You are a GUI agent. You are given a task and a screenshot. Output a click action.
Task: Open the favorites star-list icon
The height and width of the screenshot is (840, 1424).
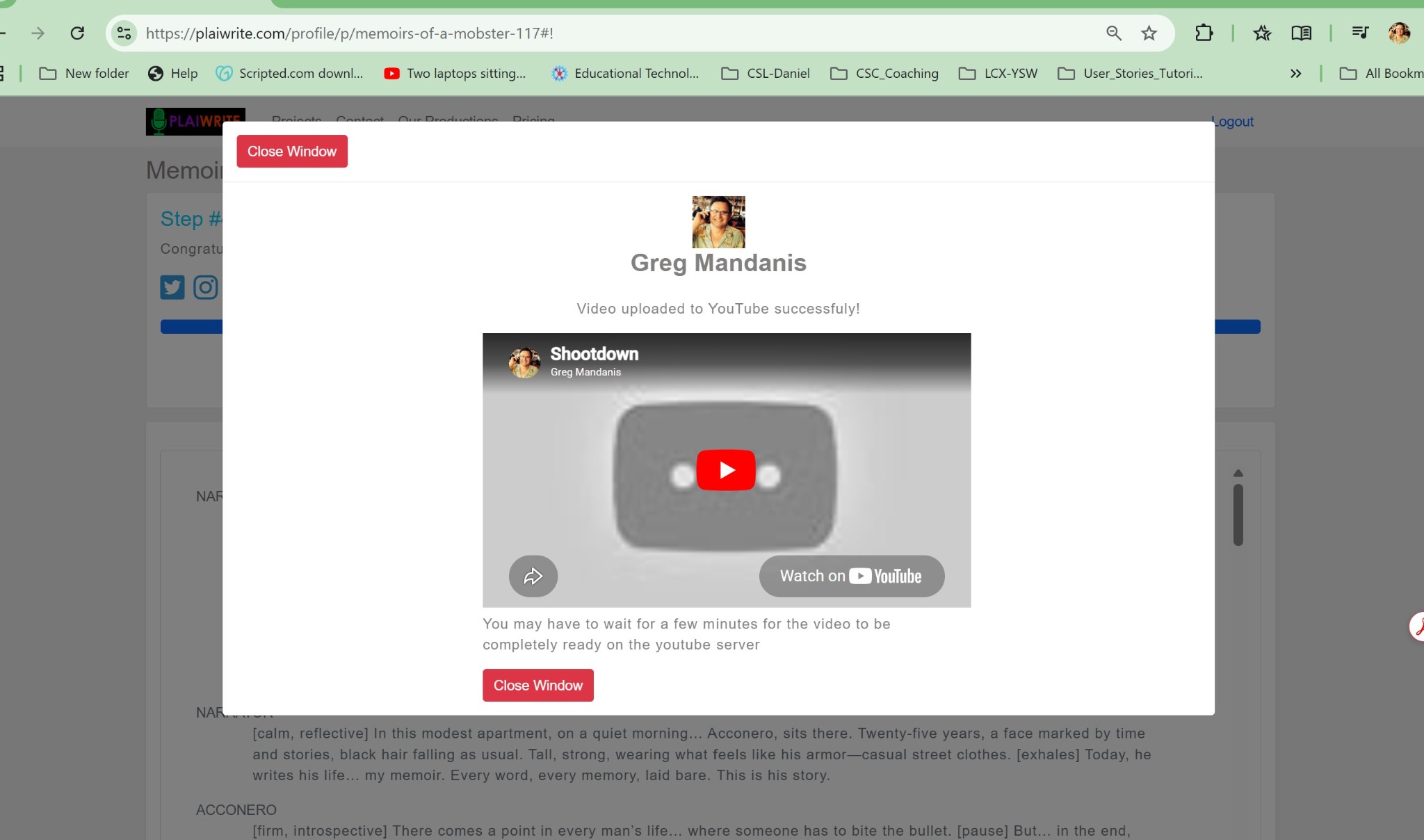1262,33
